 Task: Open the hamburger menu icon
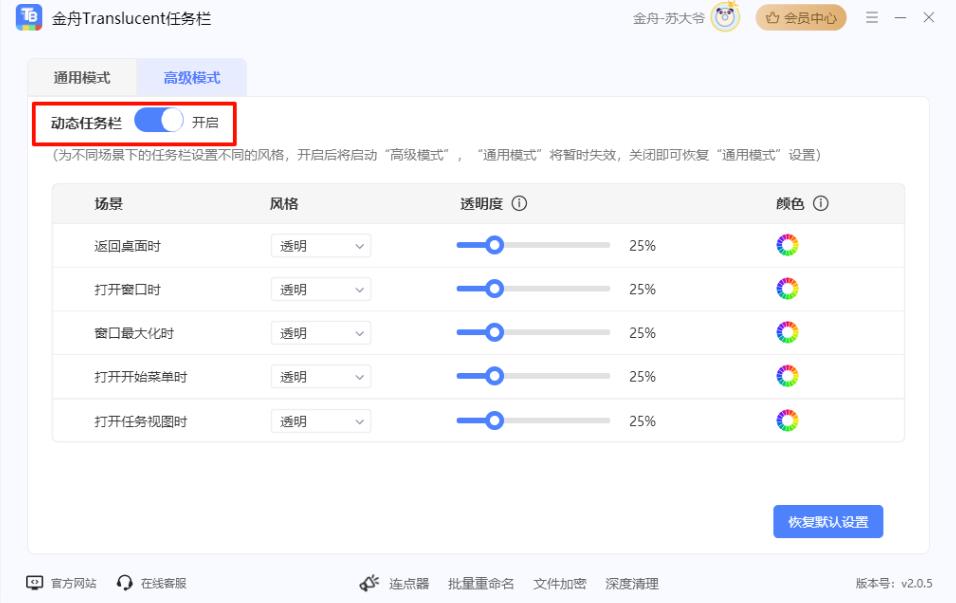coord(872,18)
